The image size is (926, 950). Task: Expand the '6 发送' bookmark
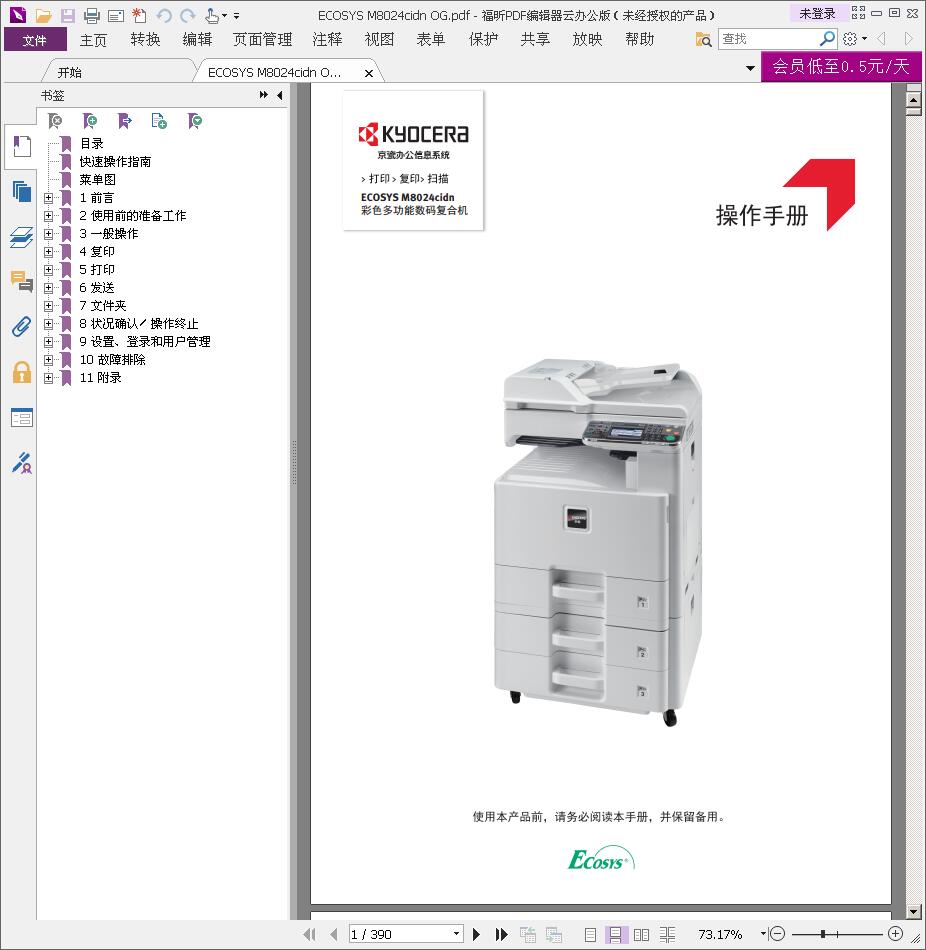(x=48, y=288)
